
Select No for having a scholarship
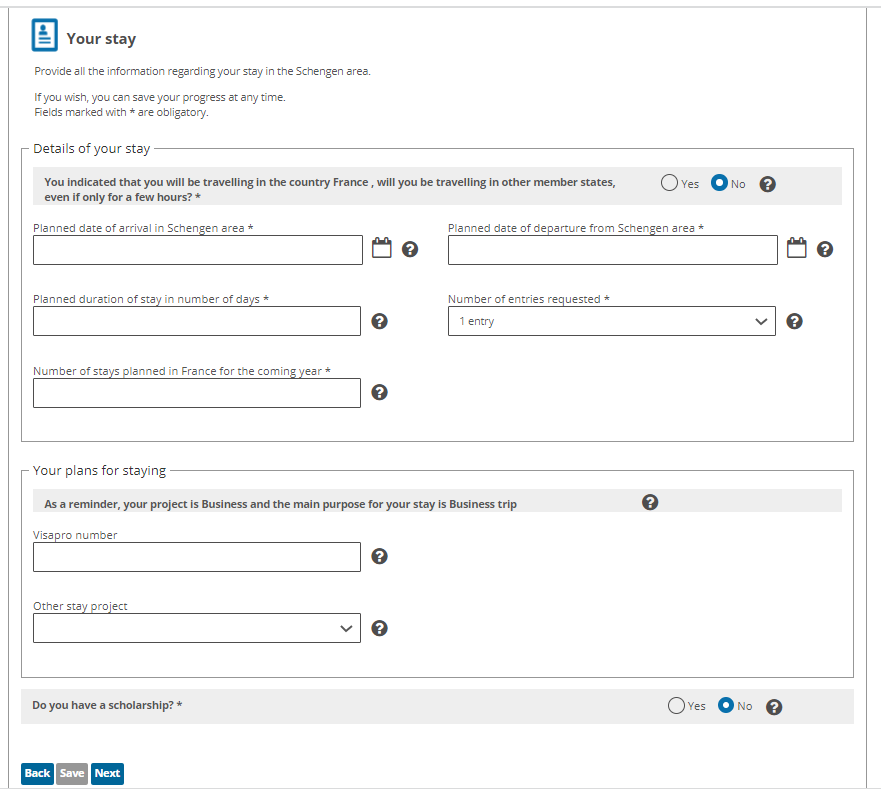coord(726,705)
